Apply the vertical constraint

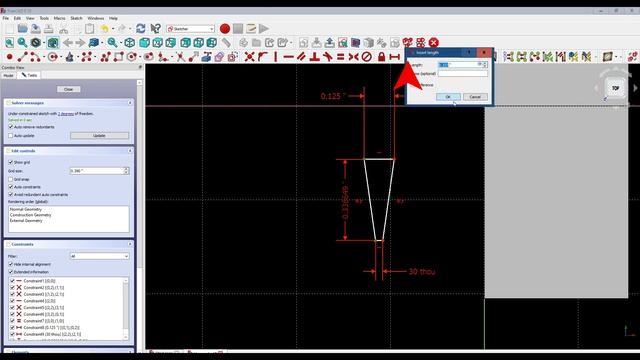[x=276, y=57]
